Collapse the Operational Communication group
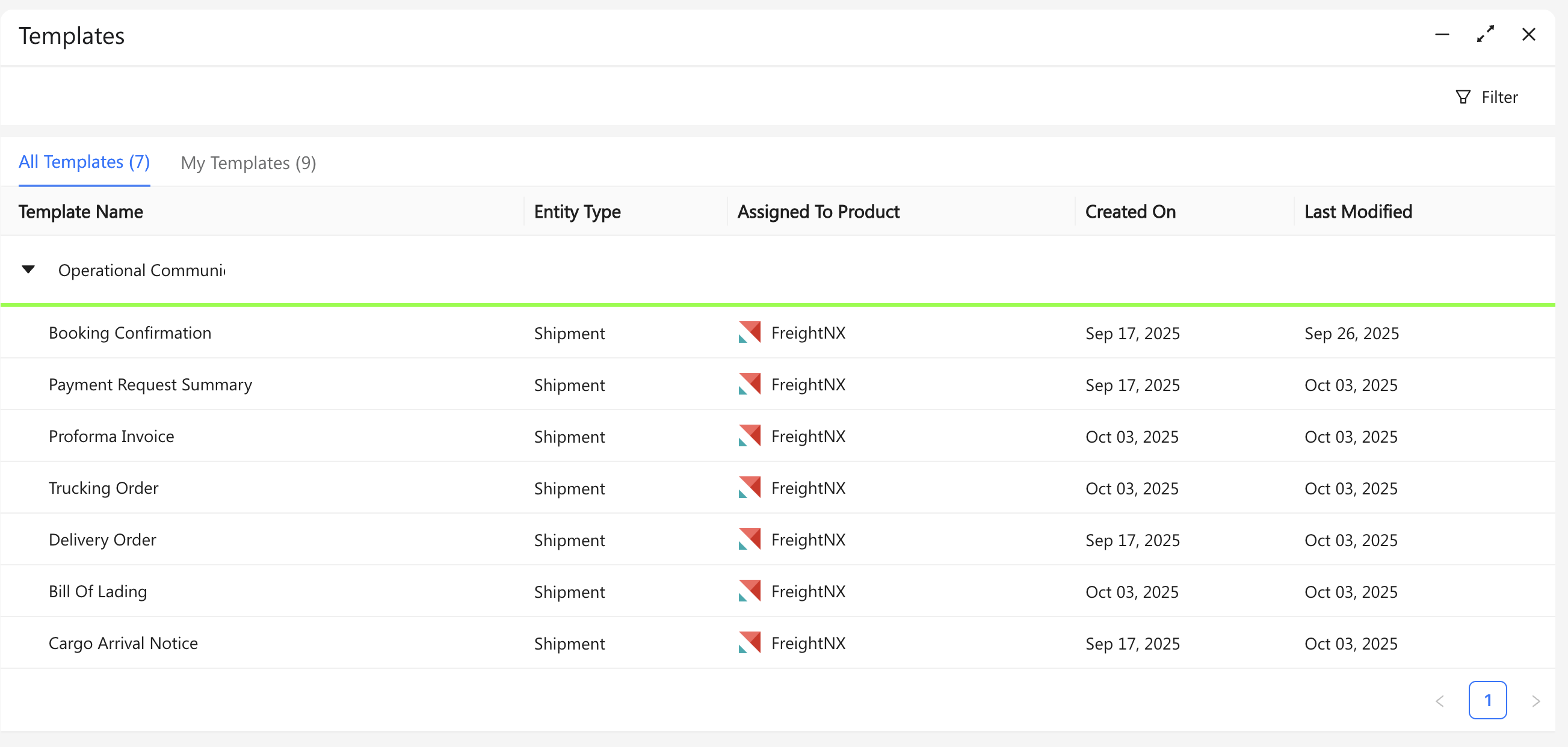 click(28, 269)
